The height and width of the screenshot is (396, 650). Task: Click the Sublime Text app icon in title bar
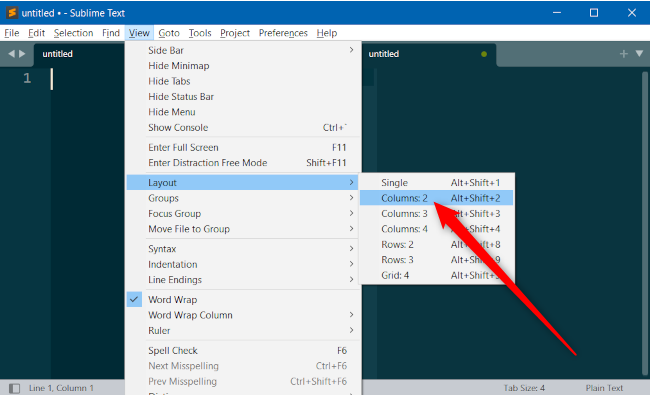[12, 13]
